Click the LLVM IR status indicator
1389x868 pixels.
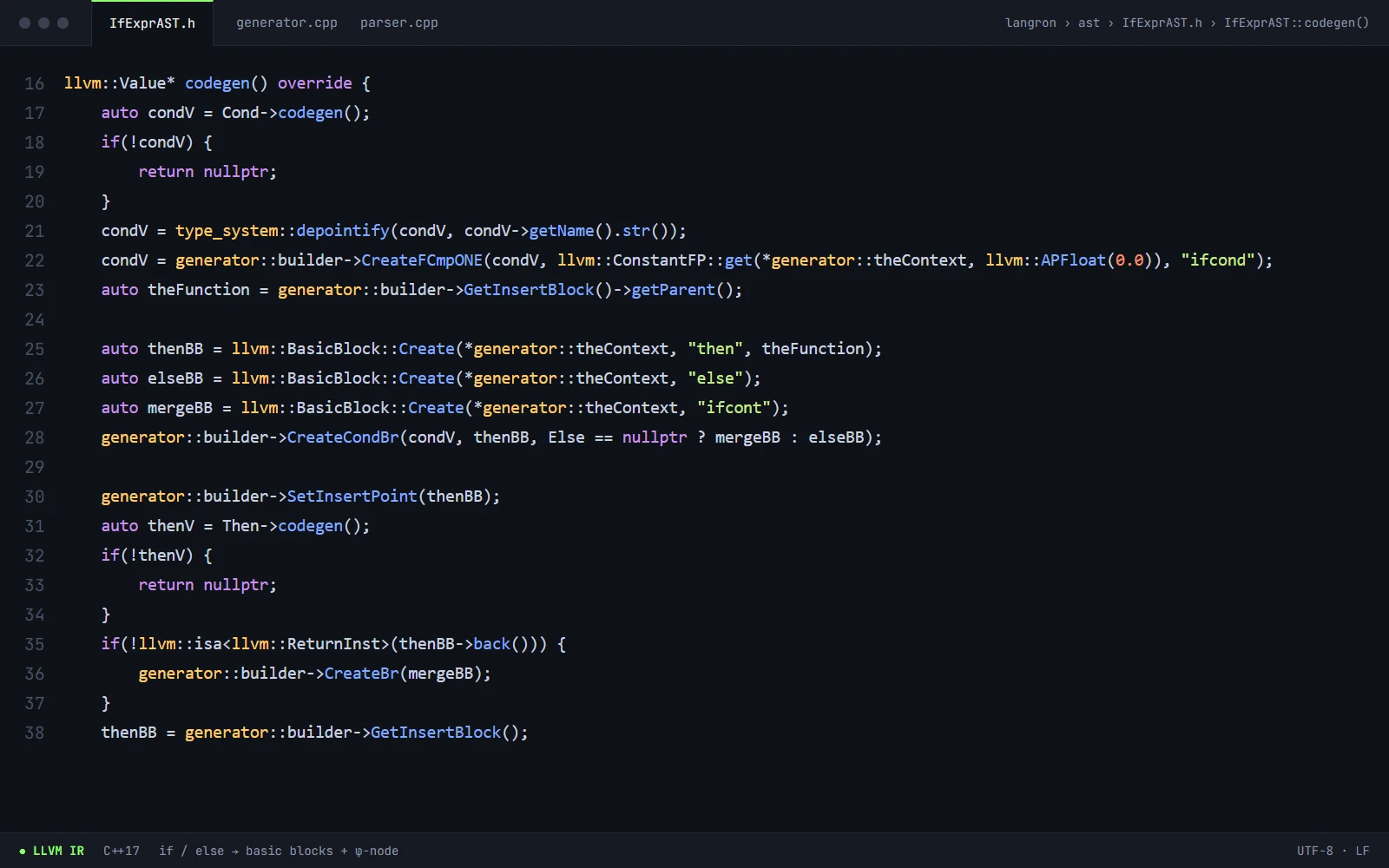point(52,851)
